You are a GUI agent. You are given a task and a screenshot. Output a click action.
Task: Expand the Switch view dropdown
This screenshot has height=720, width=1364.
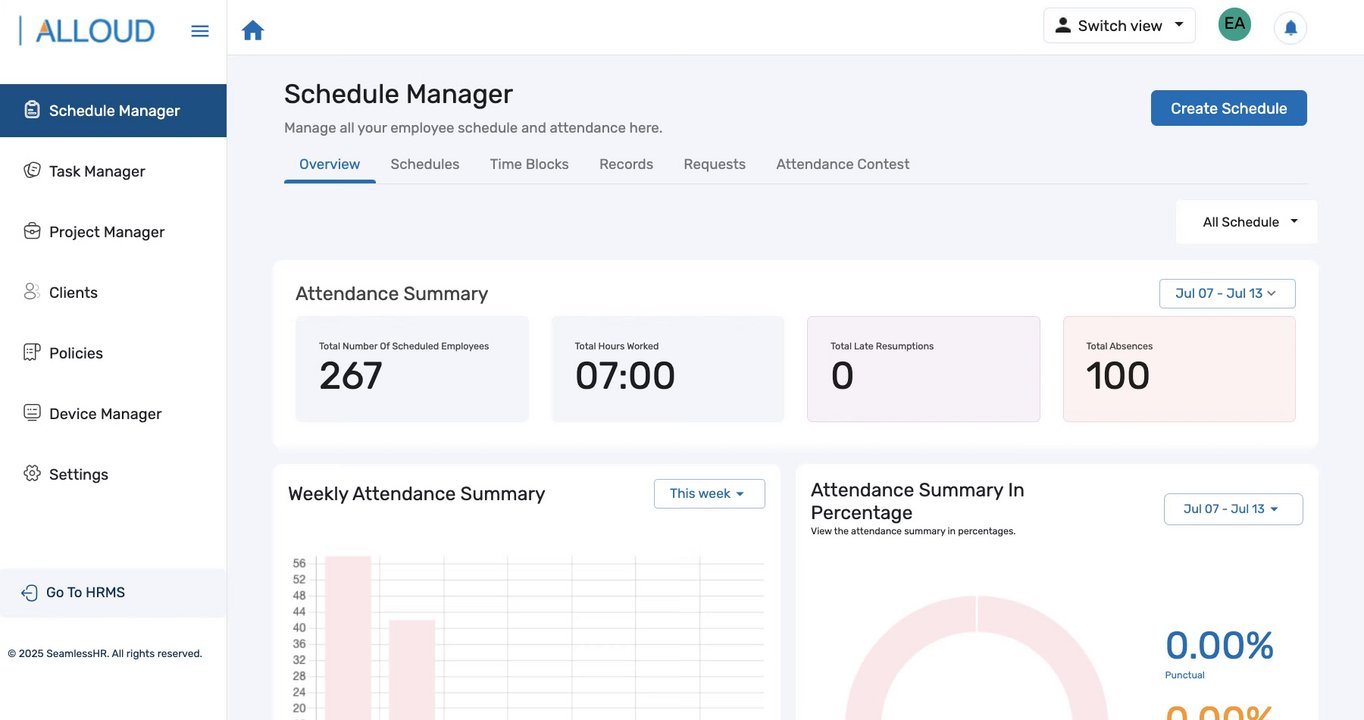tap(1119, 26)
